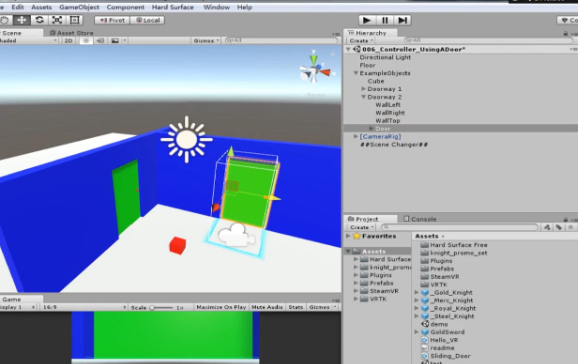Select the Move tool in toolbar
Viewport: 578px width, 364px height.
coord(21,20)
